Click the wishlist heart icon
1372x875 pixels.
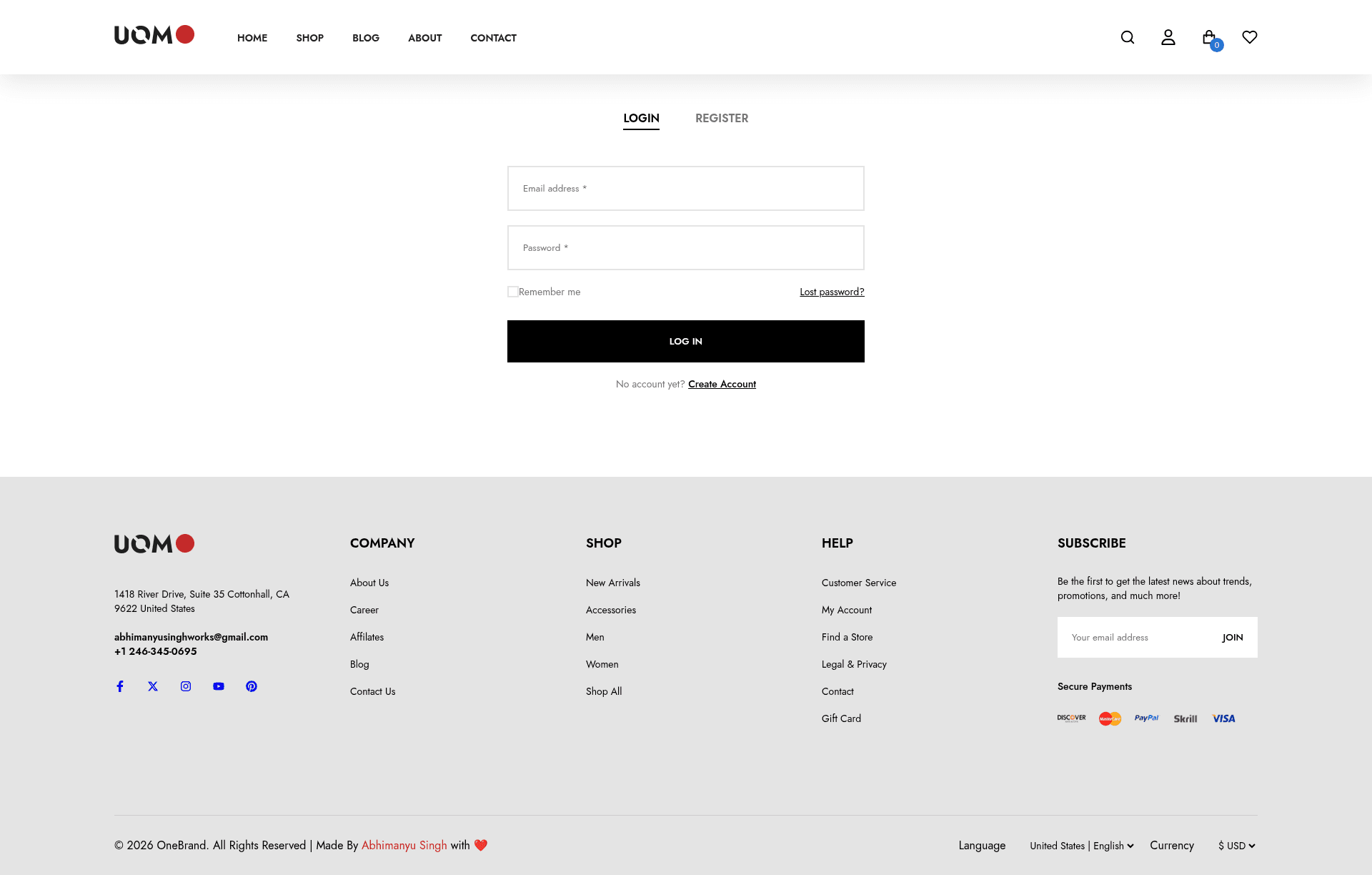[1250, 37]
